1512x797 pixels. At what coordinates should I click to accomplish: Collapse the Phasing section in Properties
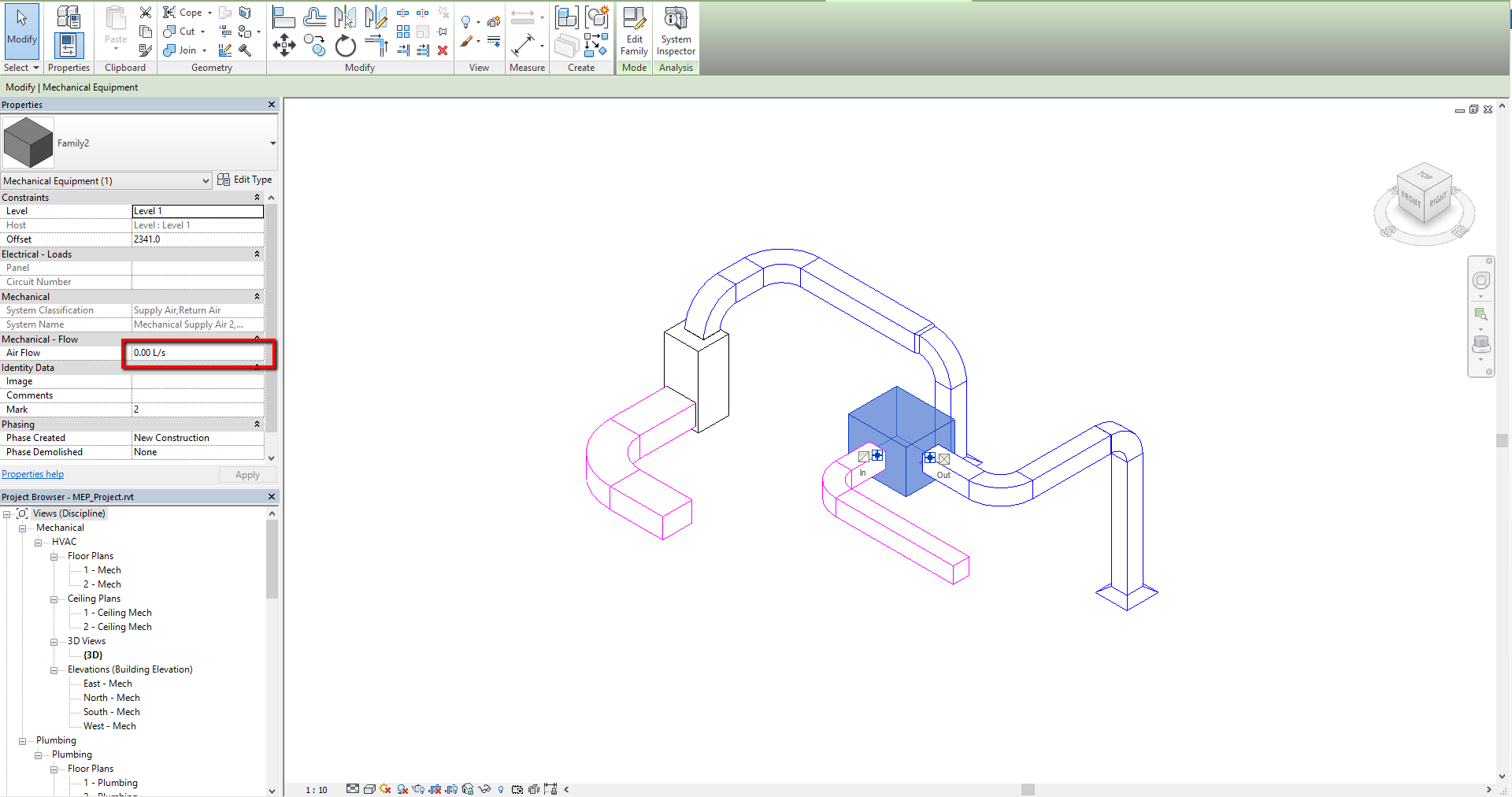pos(257,424)
